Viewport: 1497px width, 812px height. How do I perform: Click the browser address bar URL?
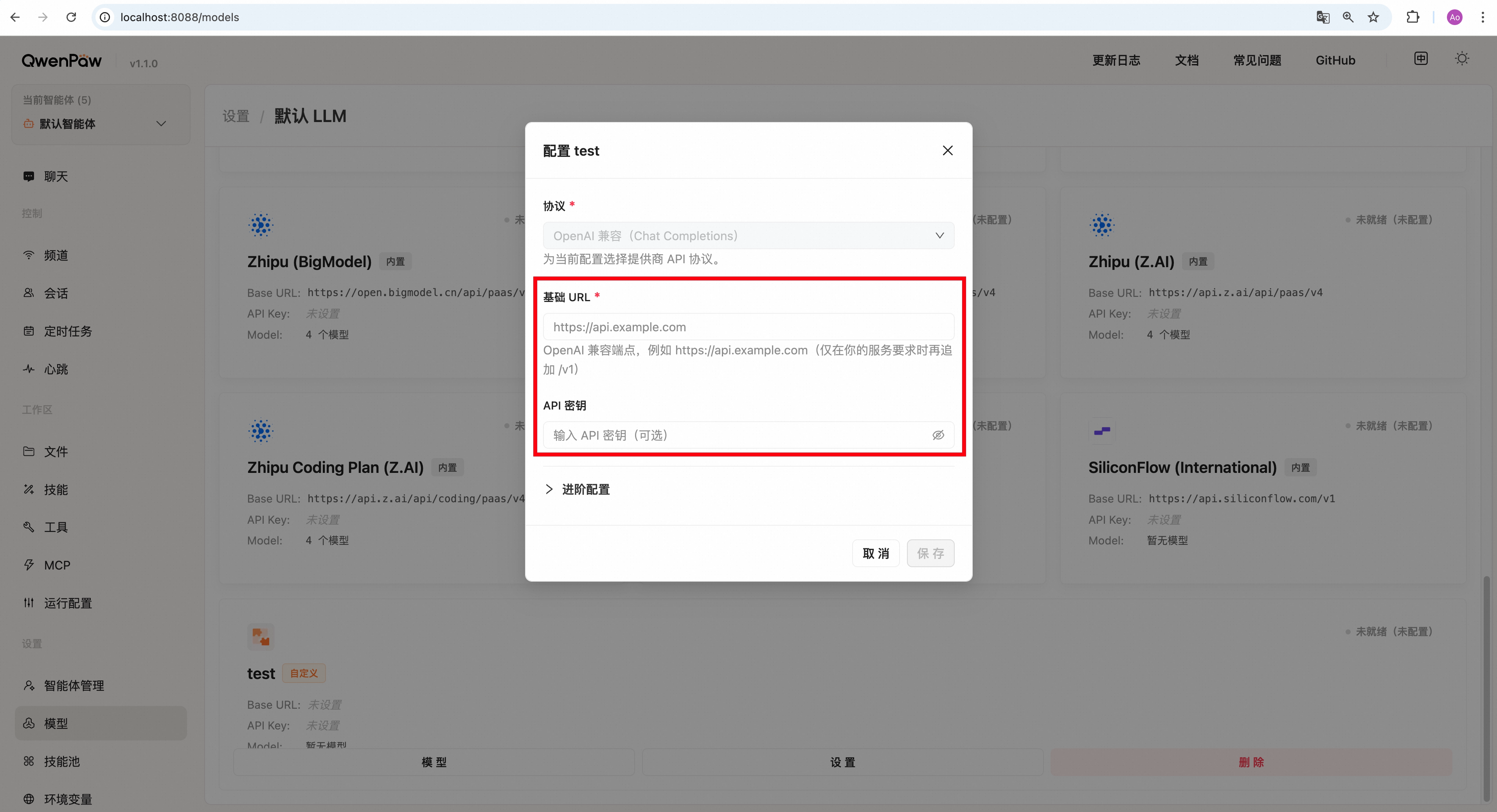point(180,18)
